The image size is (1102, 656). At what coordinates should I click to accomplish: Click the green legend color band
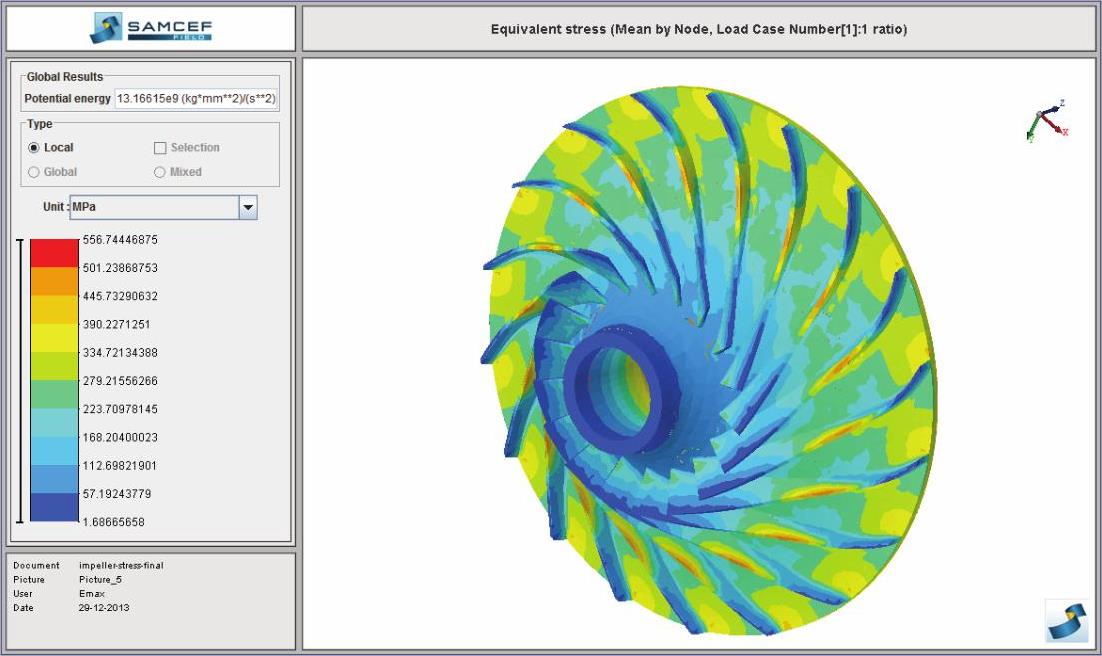(x=54, y=394)
